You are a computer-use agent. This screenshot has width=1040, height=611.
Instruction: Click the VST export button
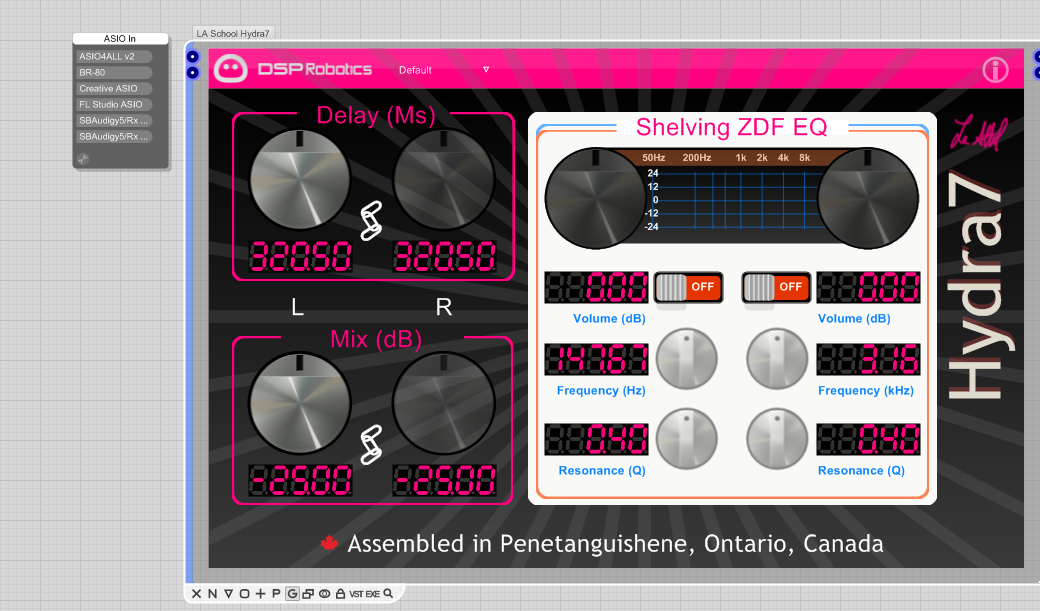coord(356,594)
